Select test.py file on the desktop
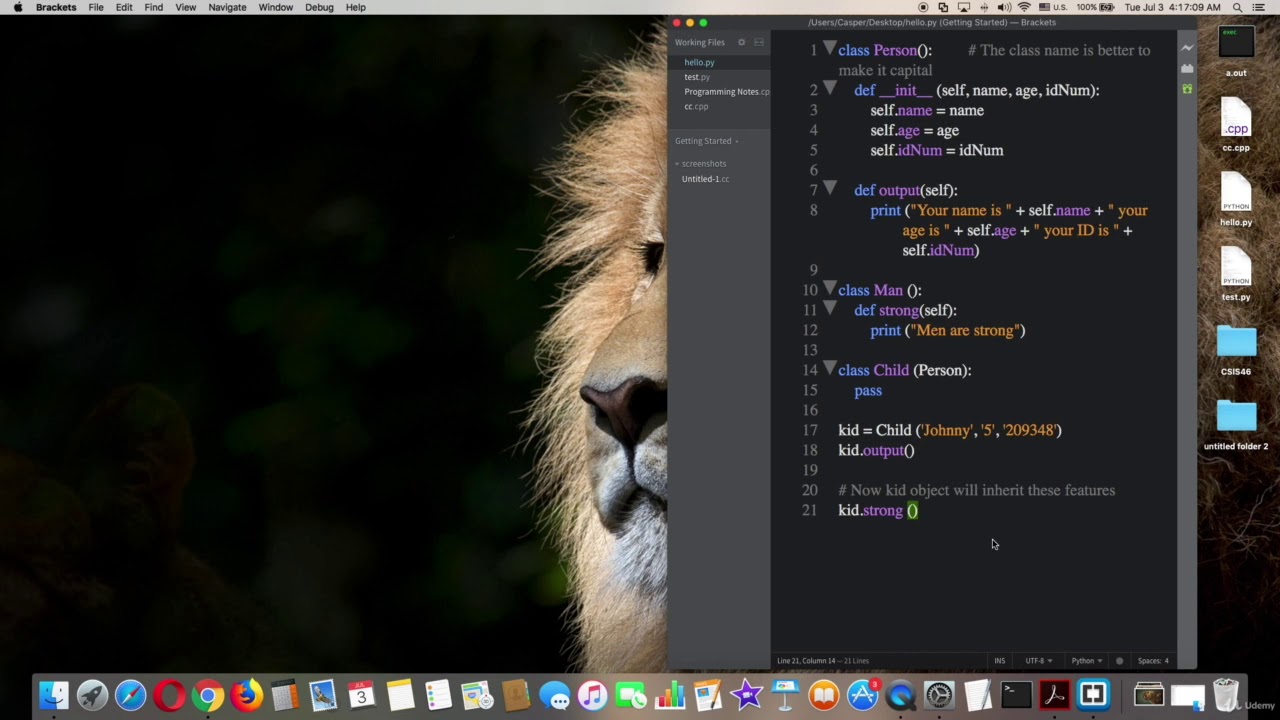The width and height of the screenshot is (1280, 720). pyautogui.click(x=1236, y=274)
